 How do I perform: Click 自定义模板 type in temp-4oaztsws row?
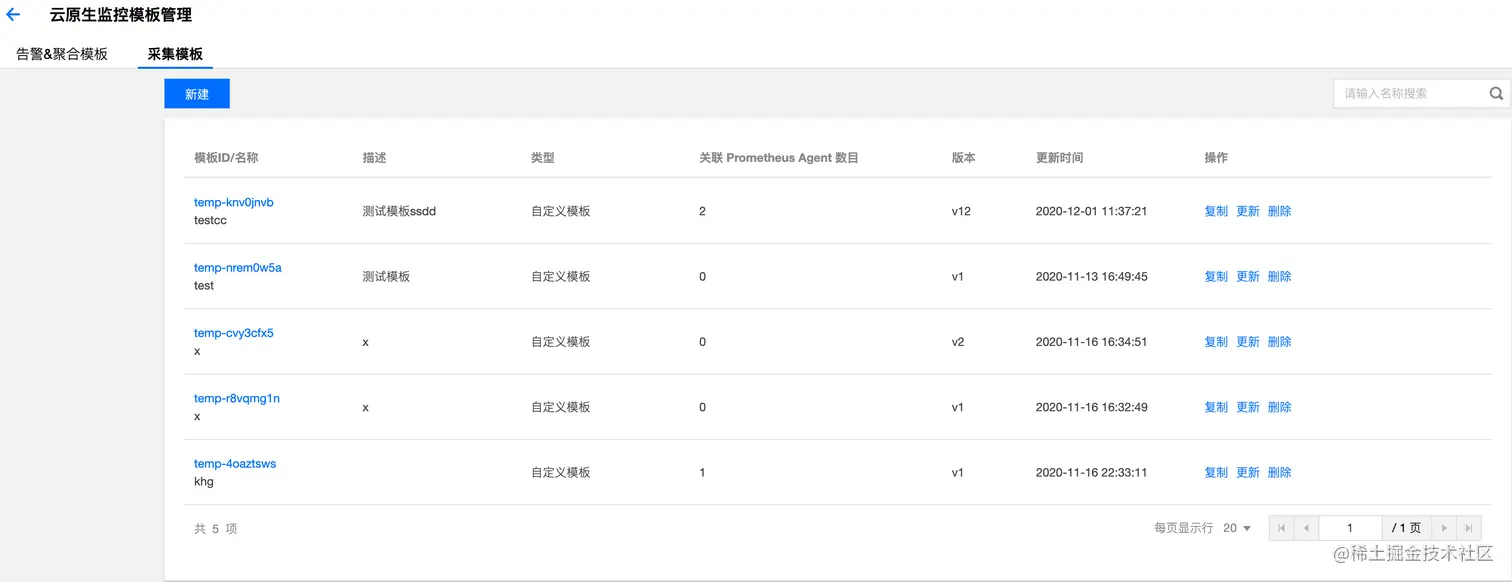click(561, 472)
